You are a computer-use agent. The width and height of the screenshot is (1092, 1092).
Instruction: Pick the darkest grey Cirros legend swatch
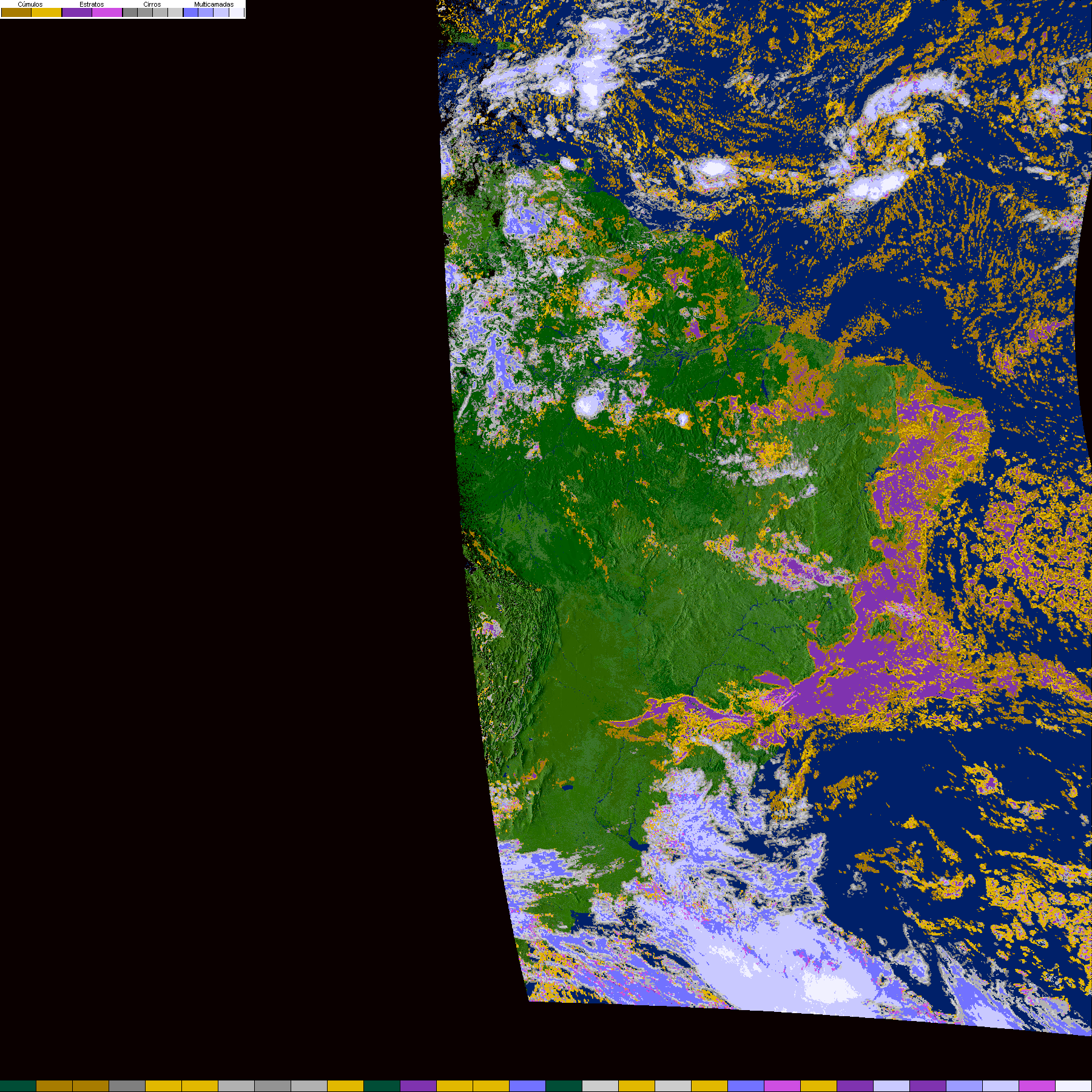click(x=130, y=12)
